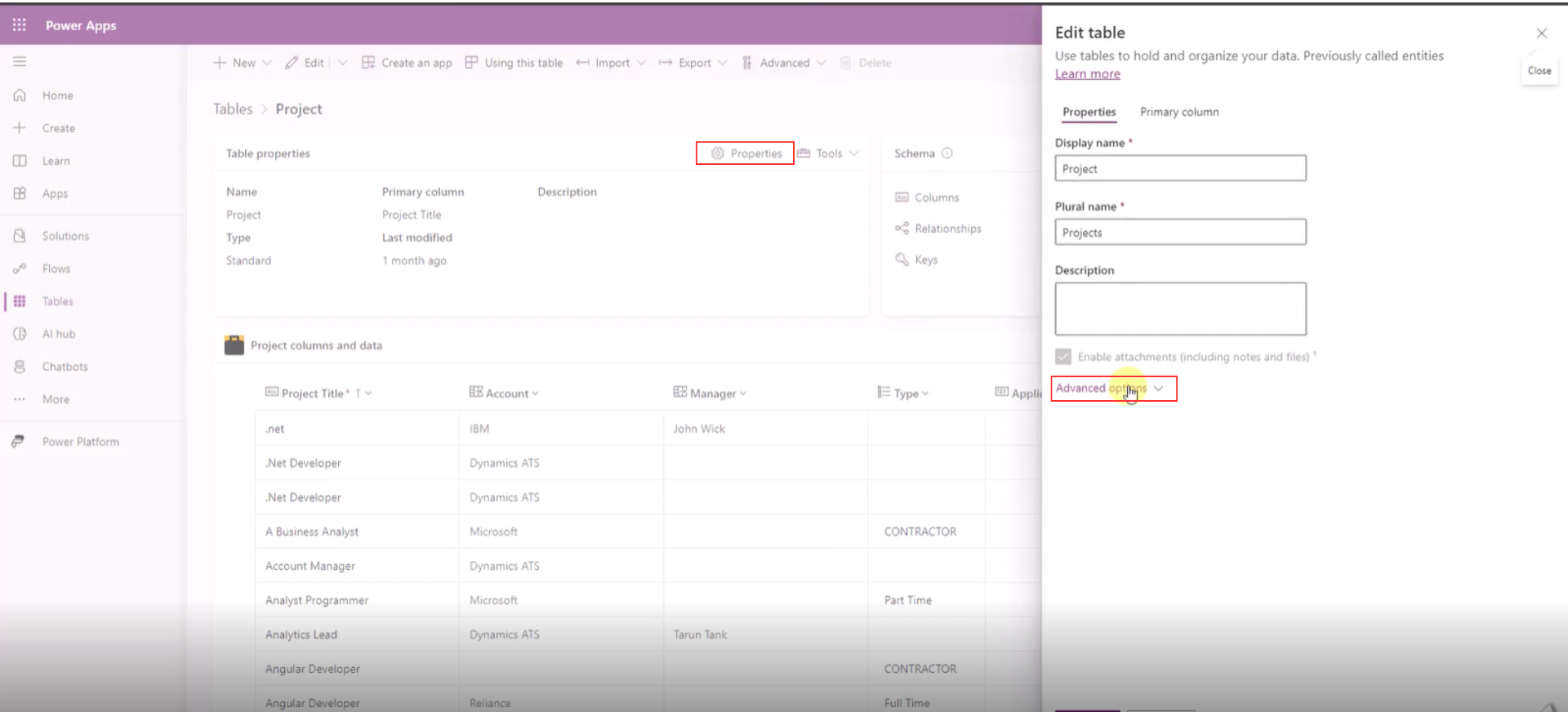Select the Analyst Programmer row title
The image size is (1568, 712).
(316, 600)
